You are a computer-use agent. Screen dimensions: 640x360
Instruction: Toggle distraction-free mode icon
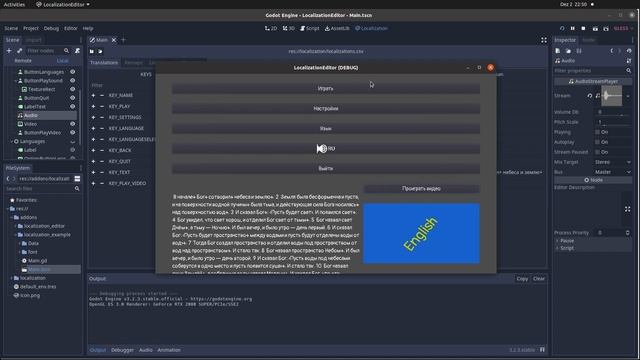point(544,40)
